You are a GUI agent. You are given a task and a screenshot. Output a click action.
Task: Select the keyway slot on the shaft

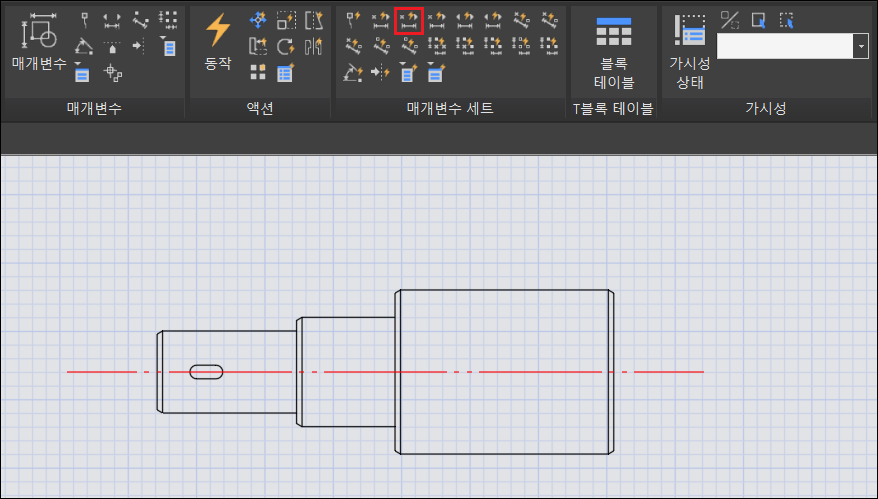point(207,372)
